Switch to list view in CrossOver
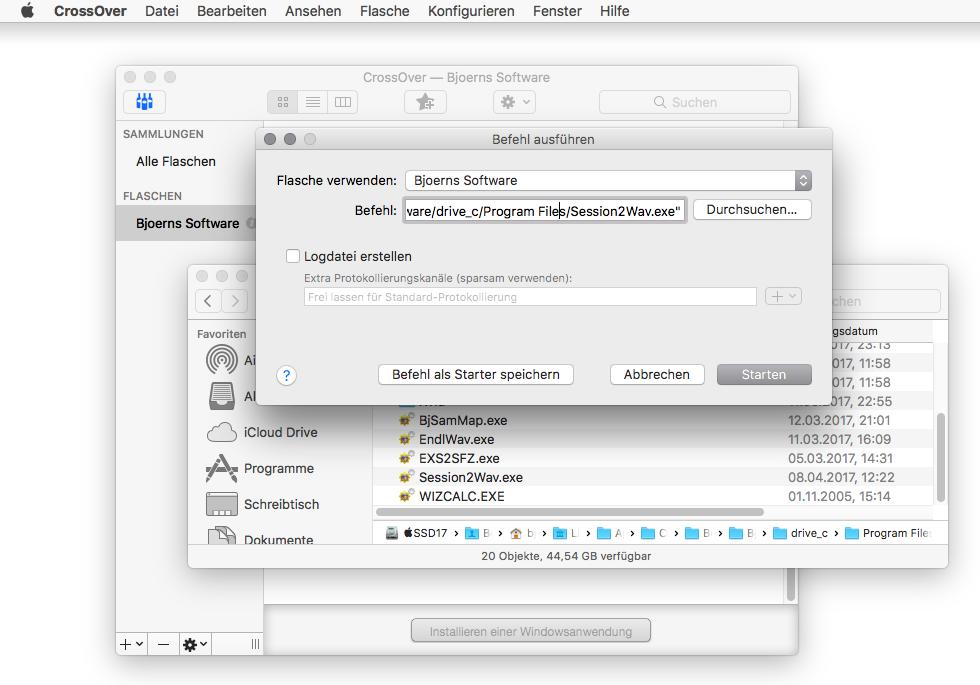This screenshot has height=685, width=980. [312, 102]
